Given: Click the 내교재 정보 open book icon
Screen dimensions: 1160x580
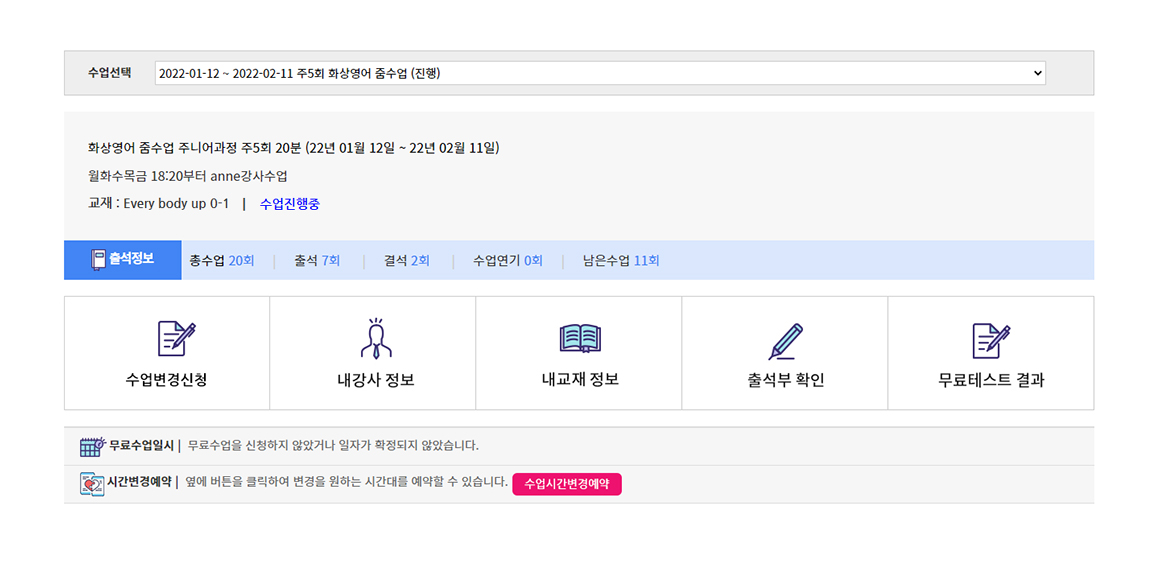Looking at the screenshot, I should click(x=580, y=339).
